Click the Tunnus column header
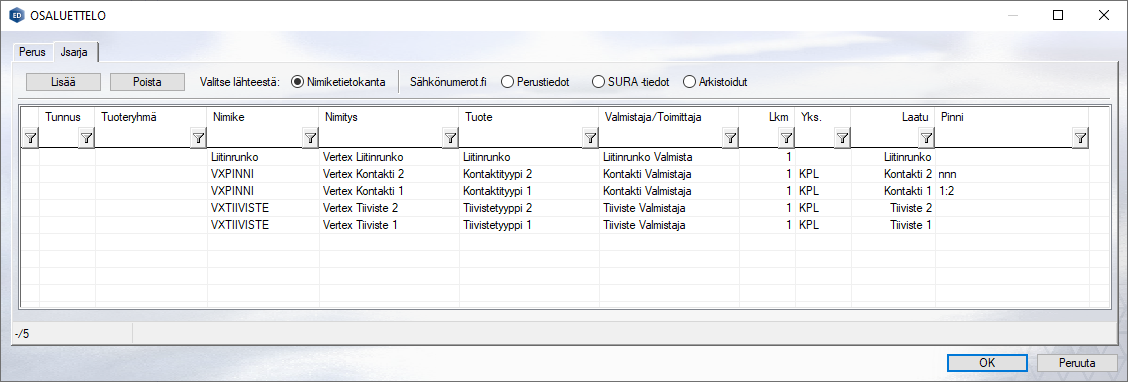Image resolution: width=1128 pixels, height=382 pixels. coord(68,117)
